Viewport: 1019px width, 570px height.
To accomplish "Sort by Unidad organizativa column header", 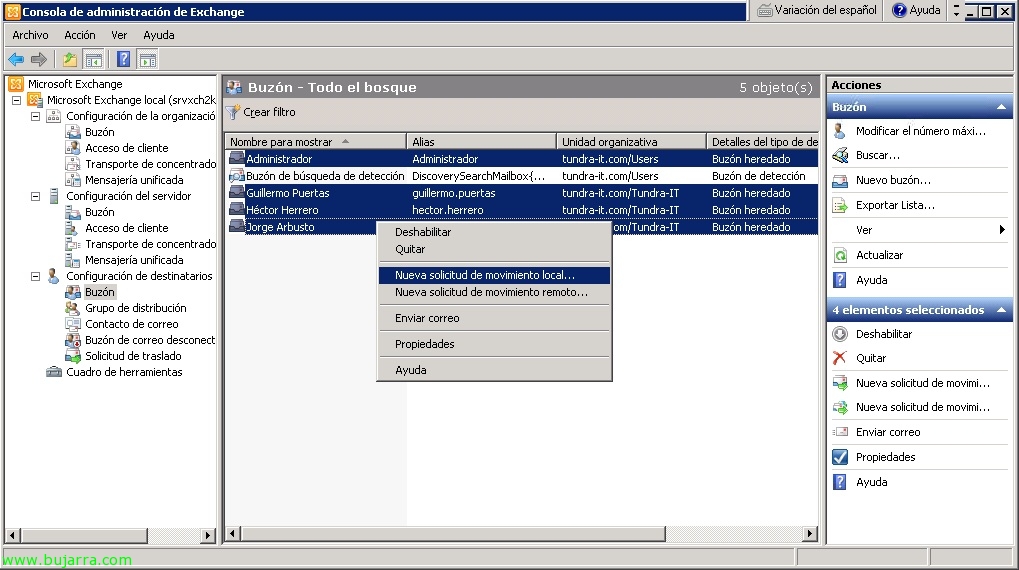I will pyautogui.click(x=631, y=142).
